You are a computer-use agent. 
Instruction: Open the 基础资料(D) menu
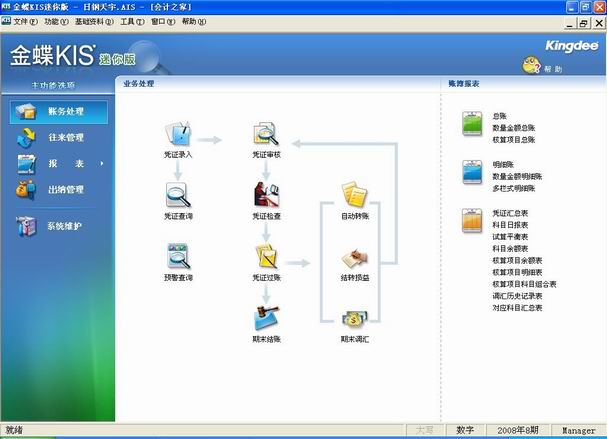pos(94,22)
